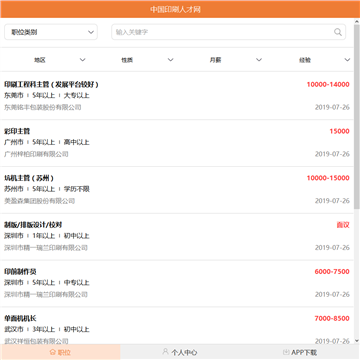Click the salary 10000-14000

click(x=328, y=84)
